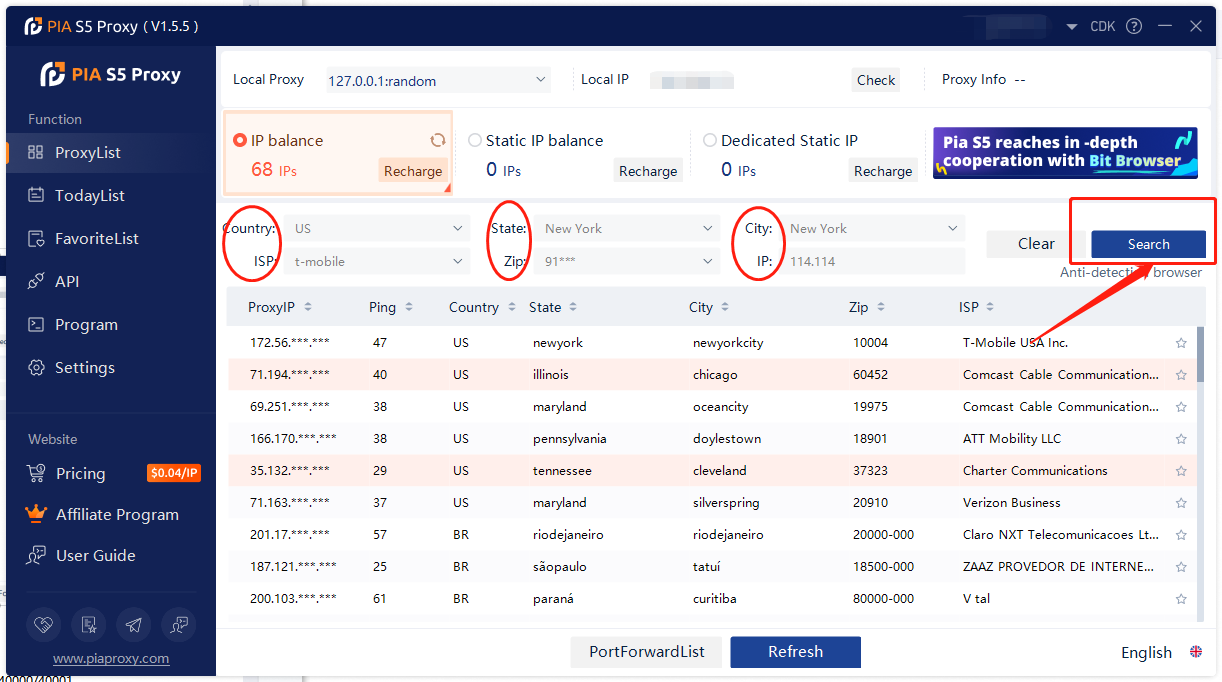This screenshot has height=682, width=1222.
Task: Click the help question mark icon
Action: click(x=1134, y=26)
